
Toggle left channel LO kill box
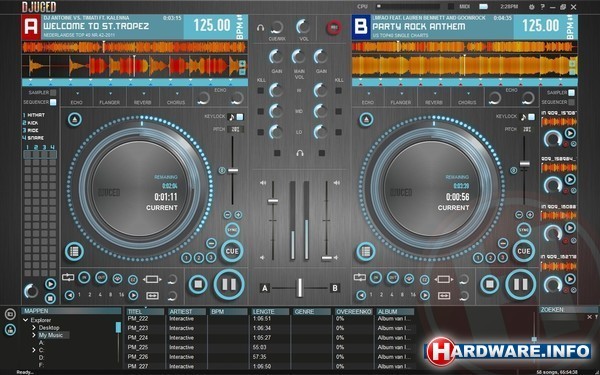(261, 132)
